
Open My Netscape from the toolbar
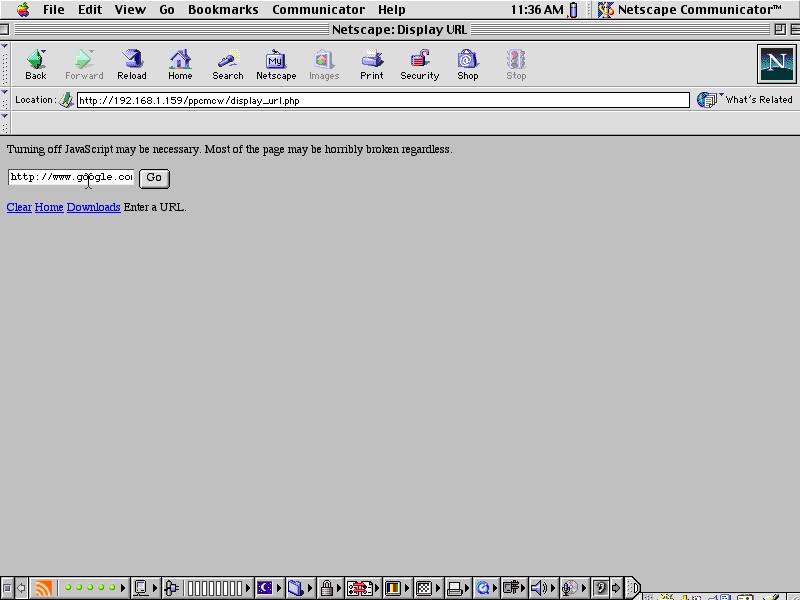click(276, 64)
